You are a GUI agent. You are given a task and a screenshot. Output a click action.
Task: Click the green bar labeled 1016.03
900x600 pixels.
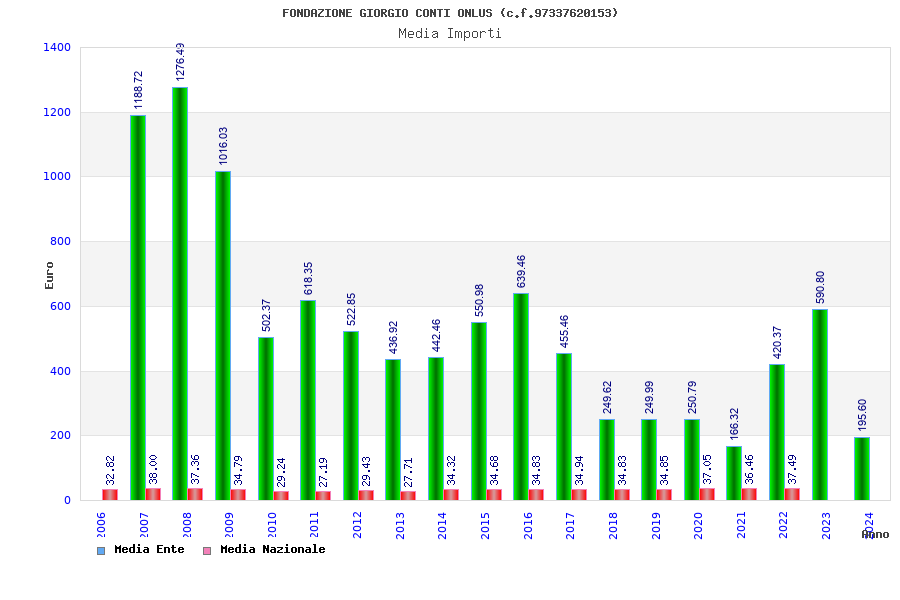click(x=223, y=335)
